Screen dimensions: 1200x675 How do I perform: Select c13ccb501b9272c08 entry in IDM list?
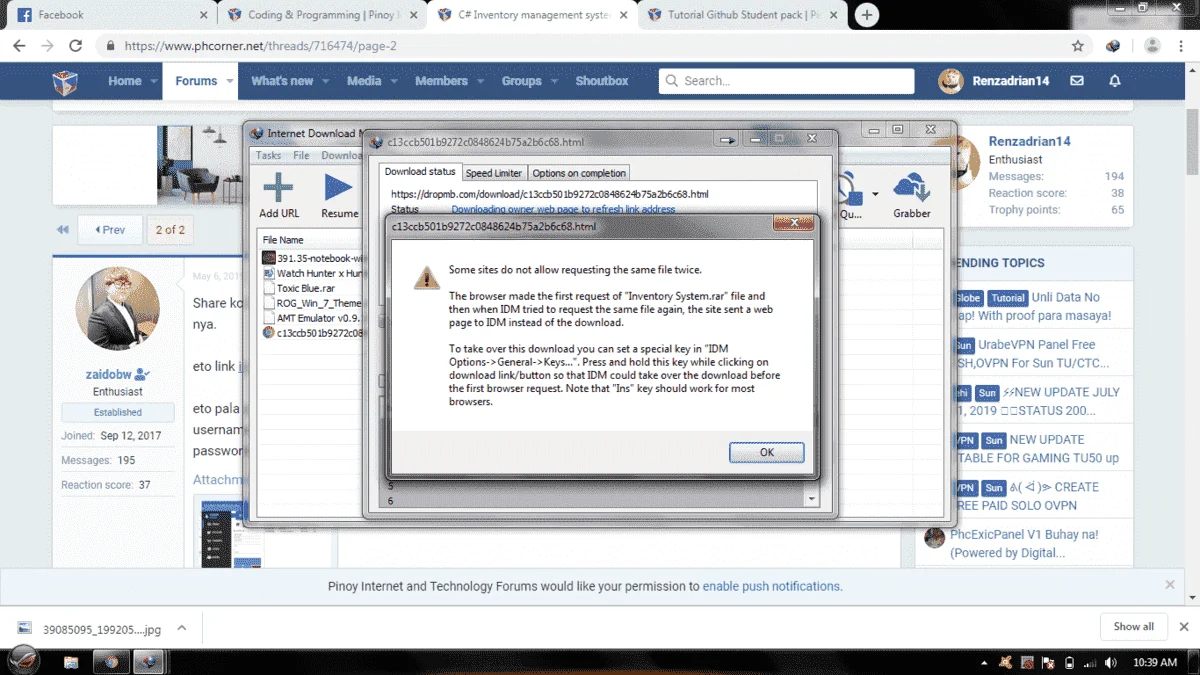pos(313,333)
